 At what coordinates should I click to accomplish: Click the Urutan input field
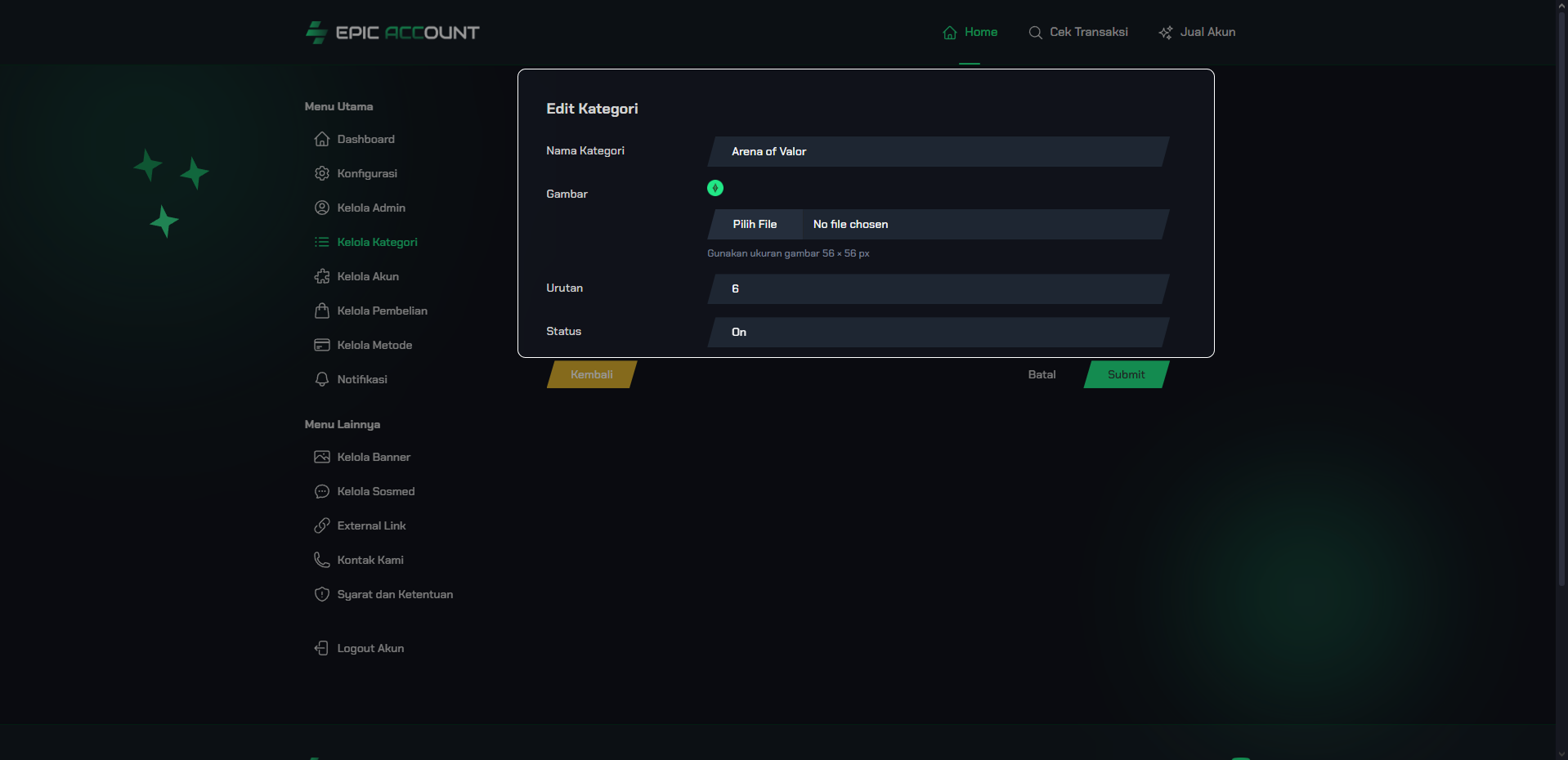(x=939, y=288)
